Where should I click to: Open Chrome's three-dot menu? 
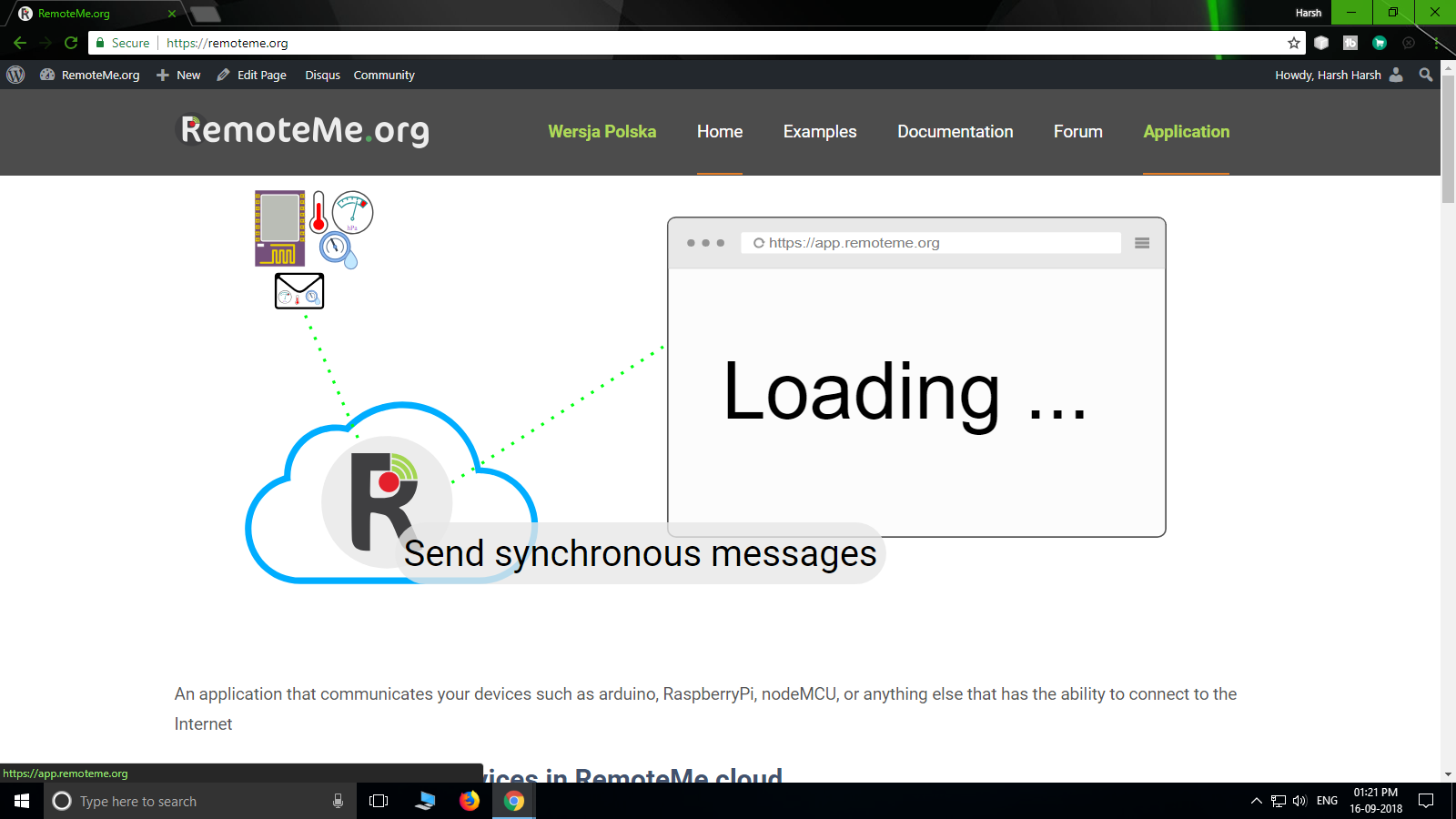[x=1435, y=43]
